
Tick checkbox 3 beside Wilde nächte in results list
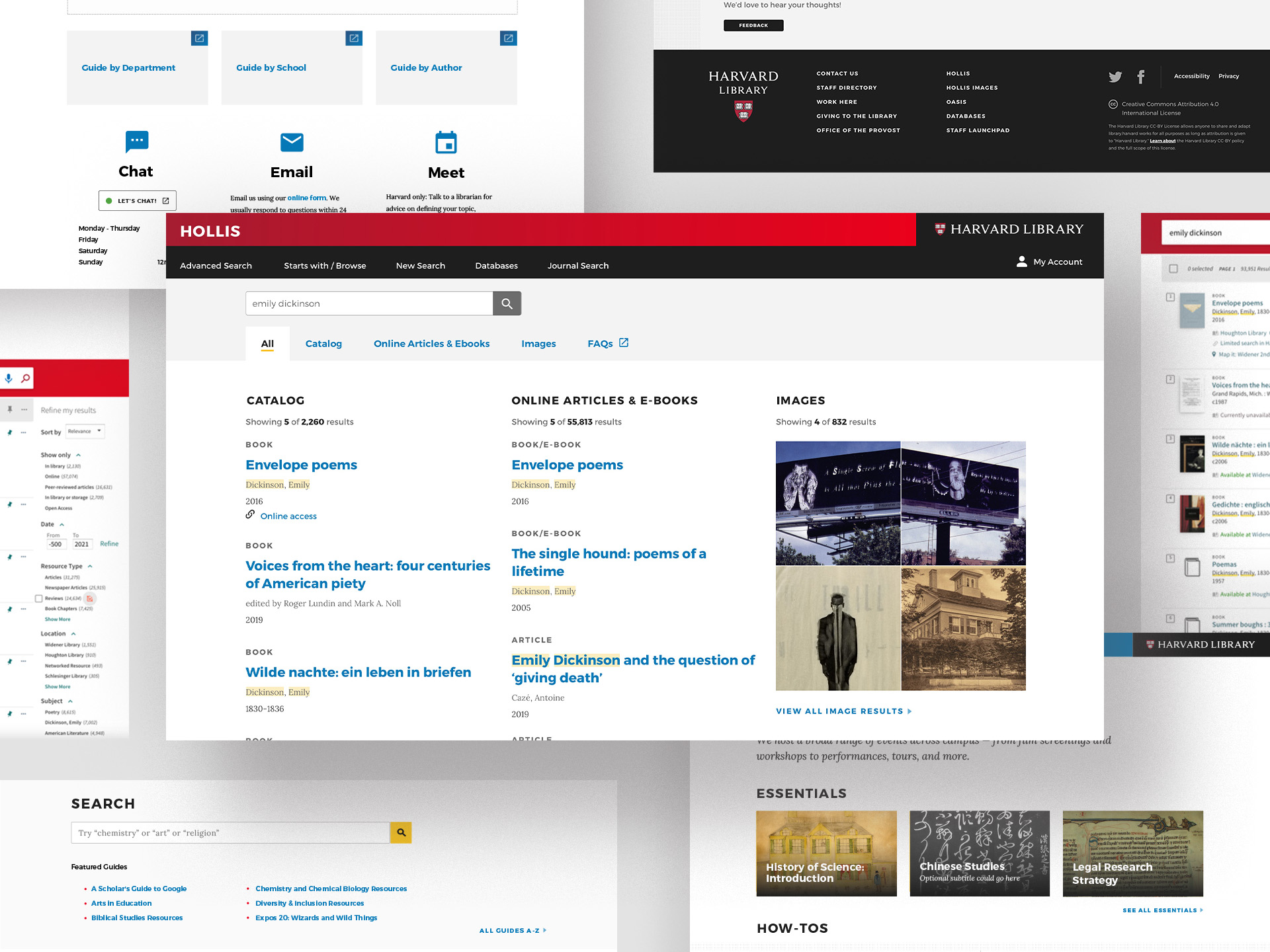coord(1170,439)
